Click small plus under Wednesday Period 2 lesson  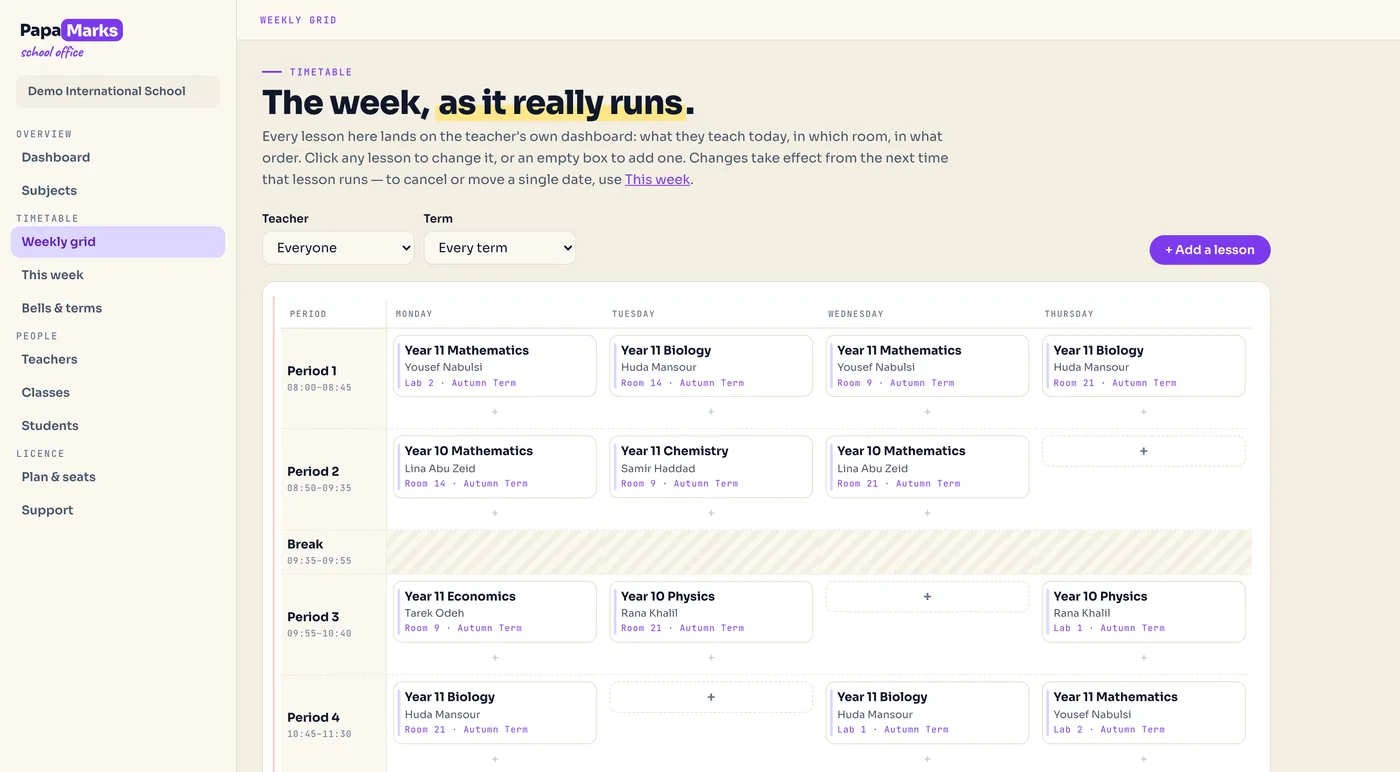point(927,513)
